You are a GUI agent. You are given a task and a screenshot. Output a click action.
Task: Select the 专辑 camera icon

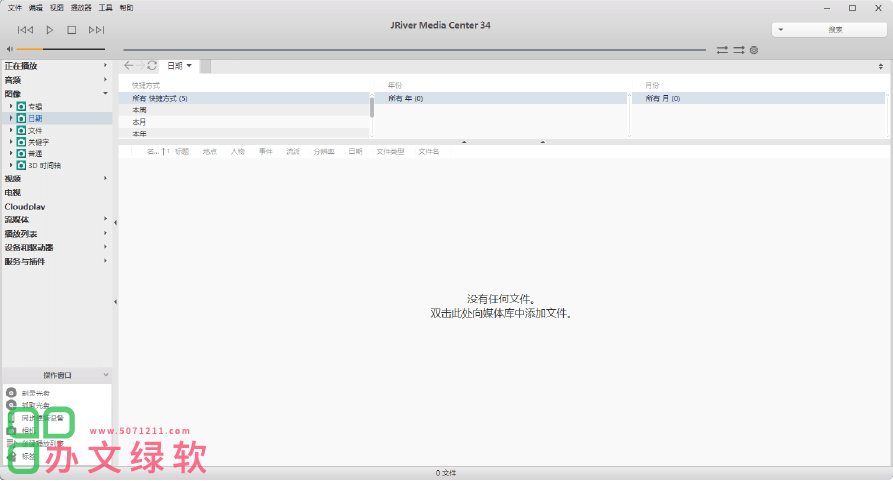[21, 106]
